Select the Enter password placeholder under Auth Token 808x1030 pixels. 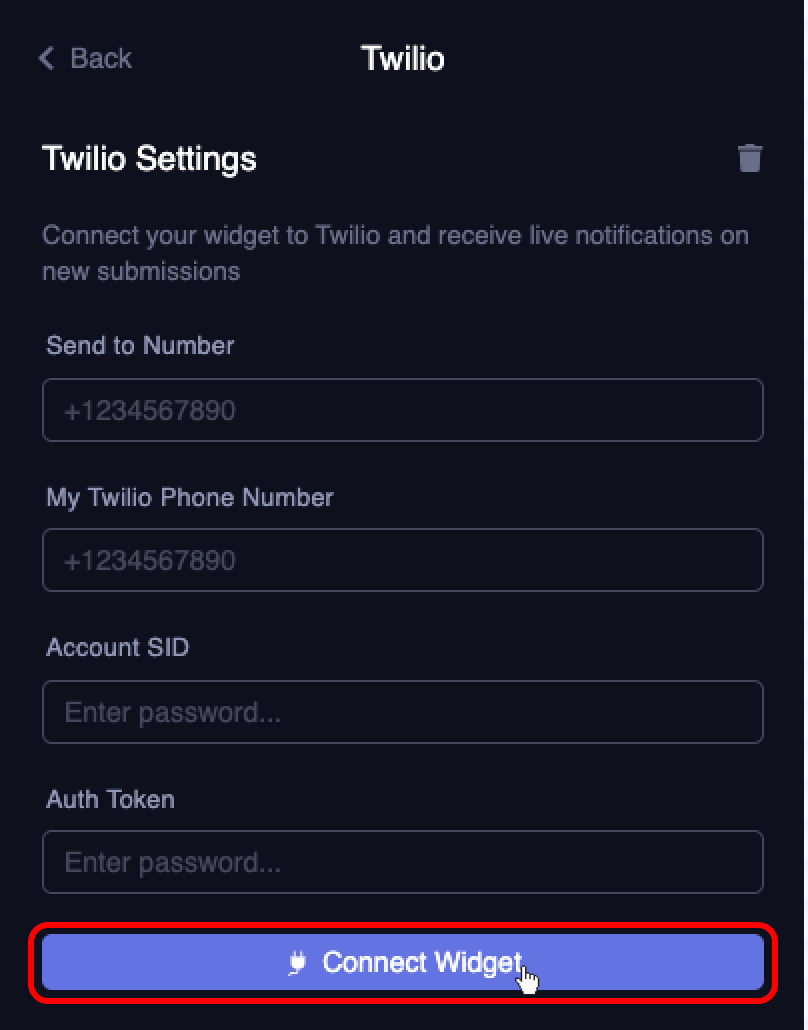point(173,862)
